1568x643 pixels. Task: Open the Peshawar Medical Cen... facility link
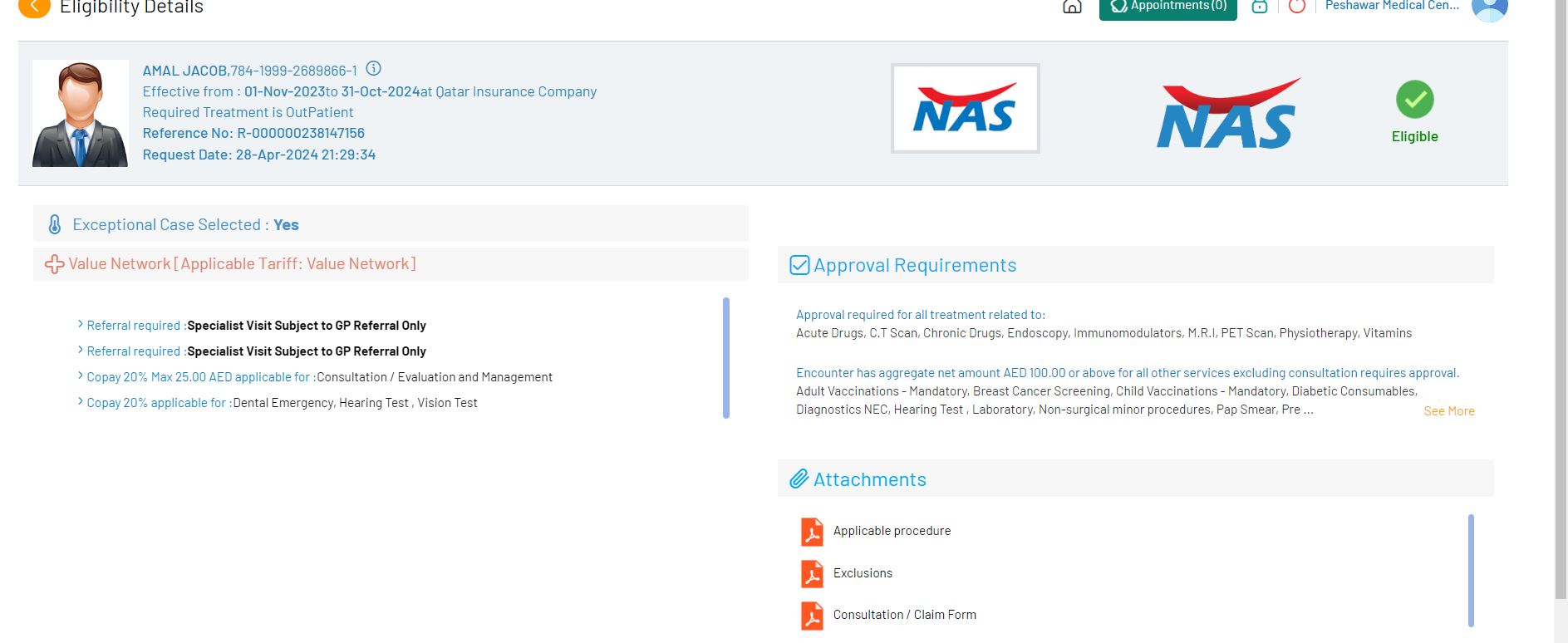1392,6
